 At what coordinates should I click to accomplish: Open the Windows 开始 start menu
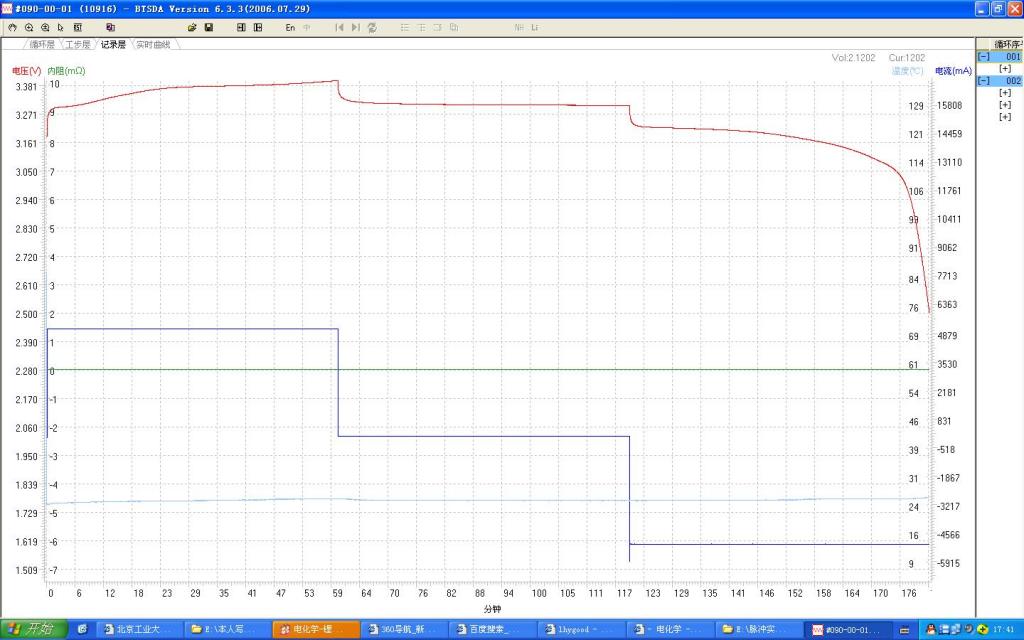(33, 629)
